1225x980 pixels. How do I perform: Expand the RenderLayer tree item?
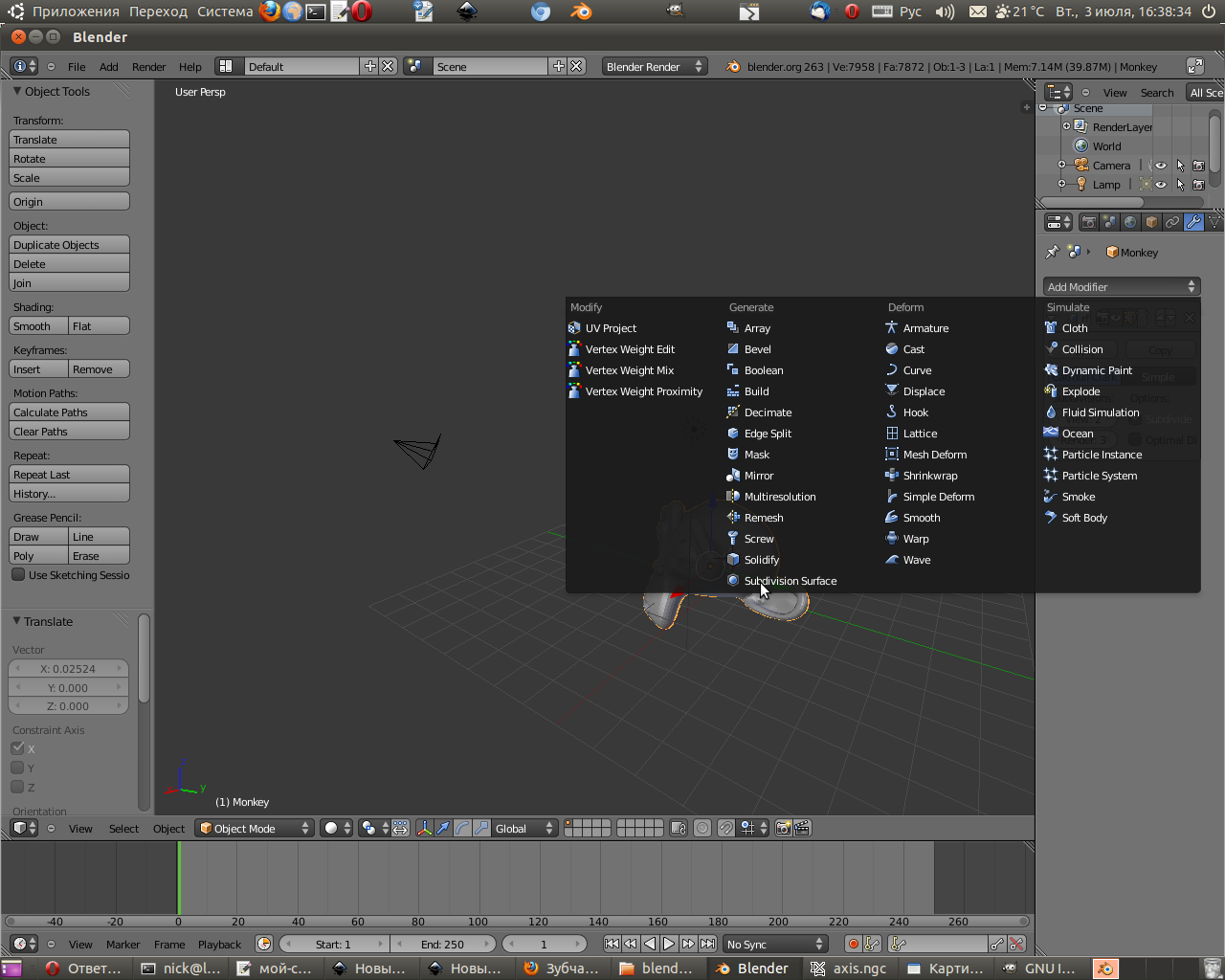tap(1066, 126)
